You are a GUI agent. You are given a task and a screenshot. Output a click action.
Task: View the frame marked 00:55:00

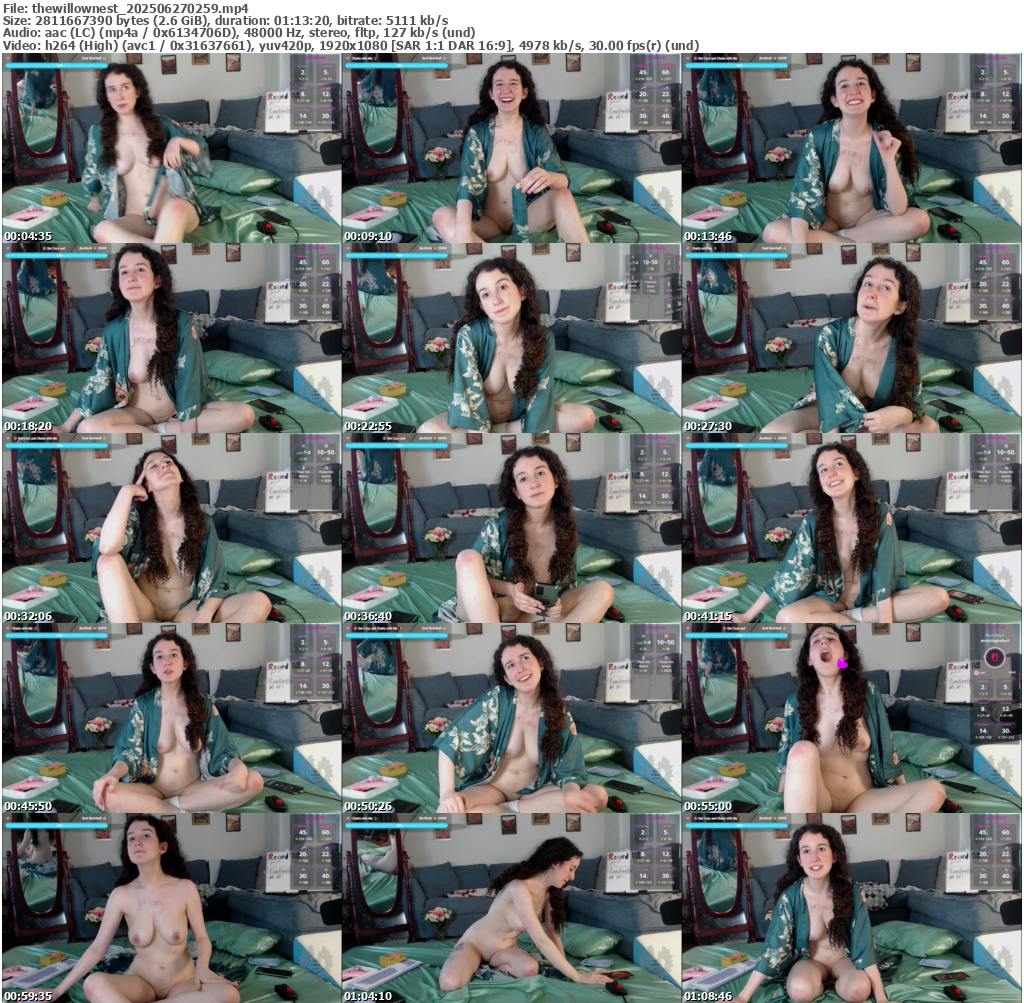[x=852, y=718]
